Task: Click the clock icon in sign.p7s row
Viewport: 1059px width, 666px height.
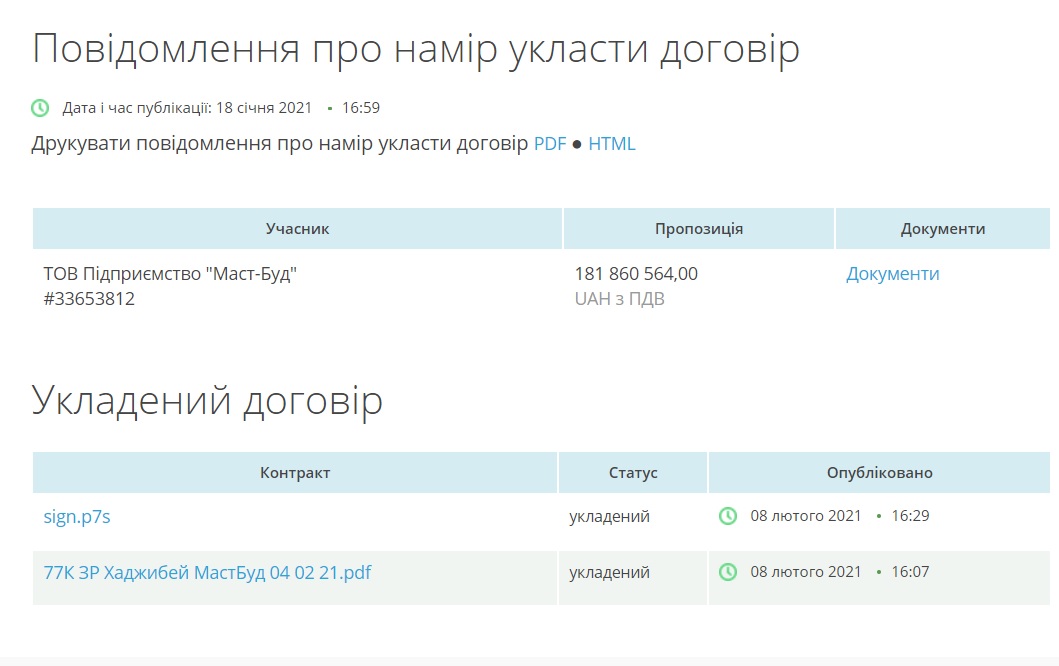Action: tap(728, 516)
